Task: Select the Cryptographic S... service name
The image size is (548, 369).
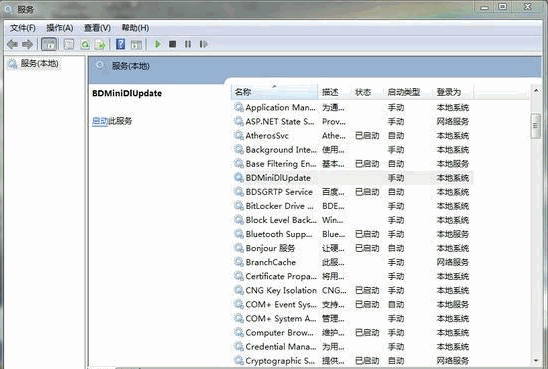Action: coord(280,361)
